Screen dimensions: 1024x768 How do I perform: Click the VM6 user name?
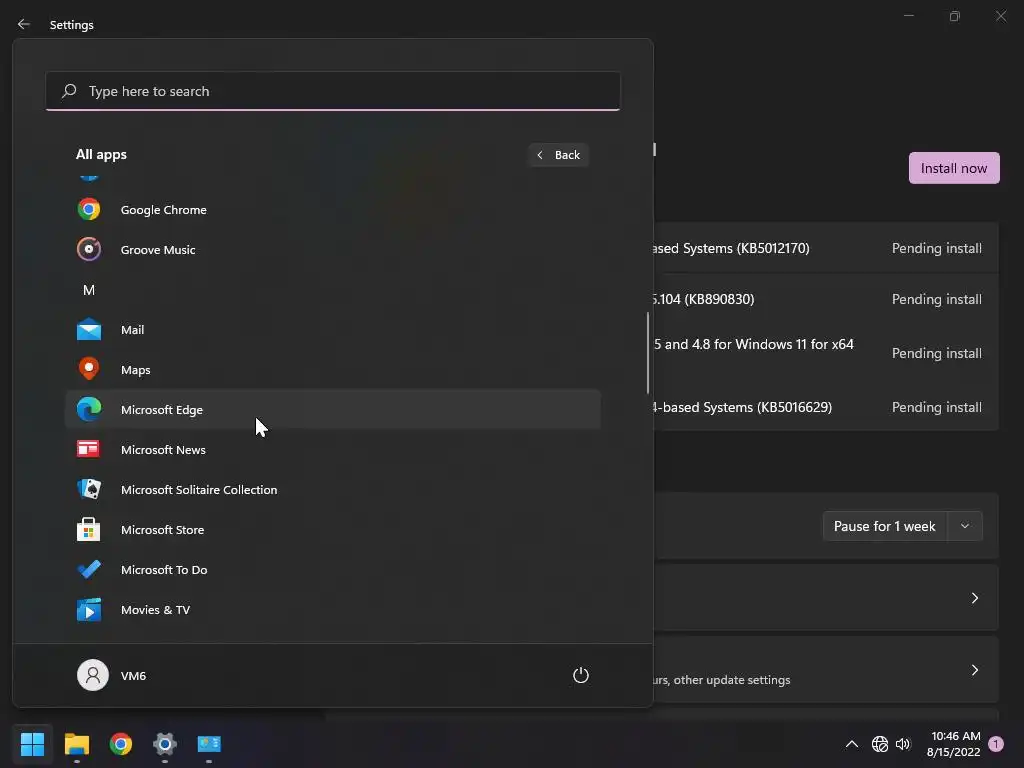click(x=133, y=676)
